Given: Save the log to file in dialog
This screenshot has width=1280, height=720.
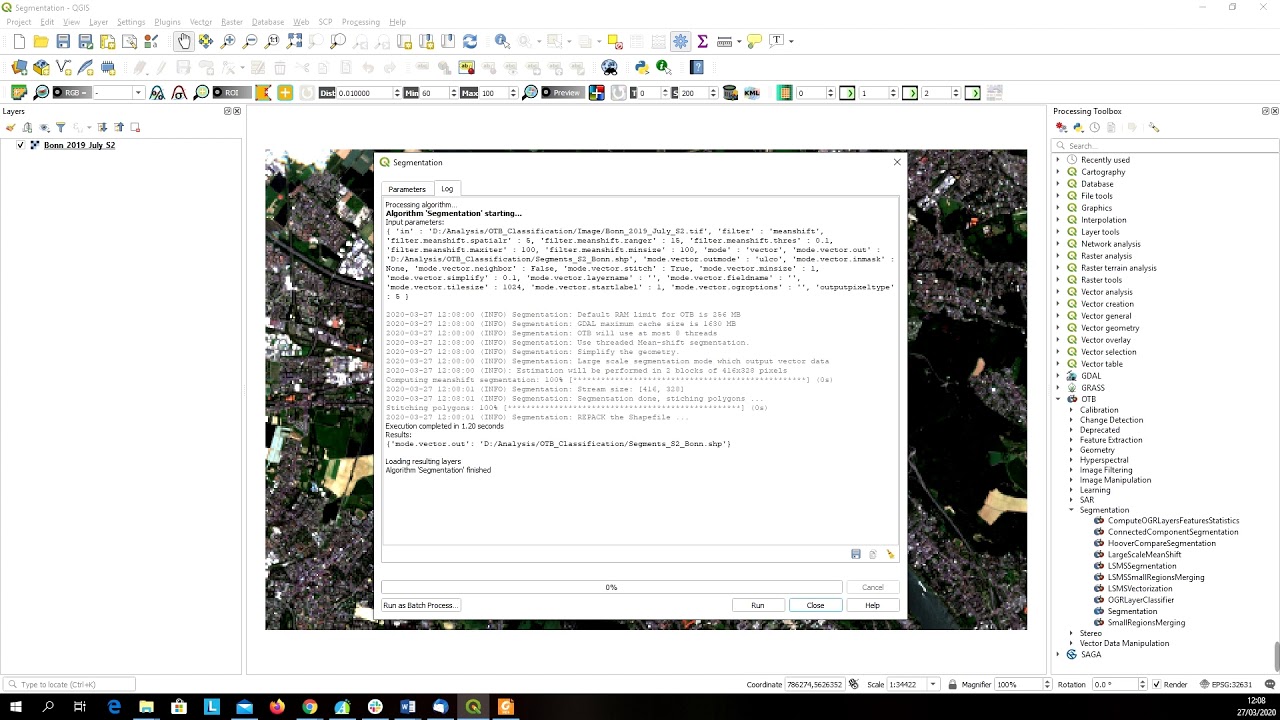Looking at the screenshot, I should pyautogui.click(x=856, y=554).
